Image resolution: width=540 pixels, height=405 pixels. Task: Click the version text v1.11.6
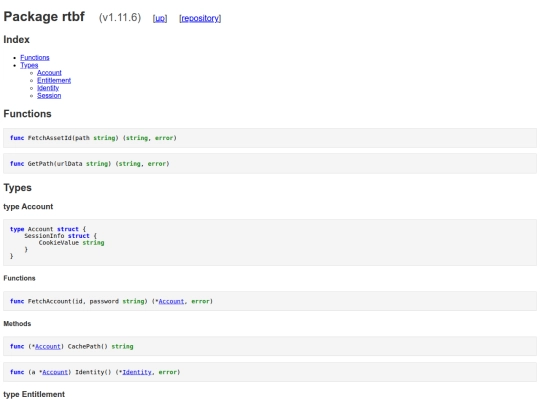120,18
